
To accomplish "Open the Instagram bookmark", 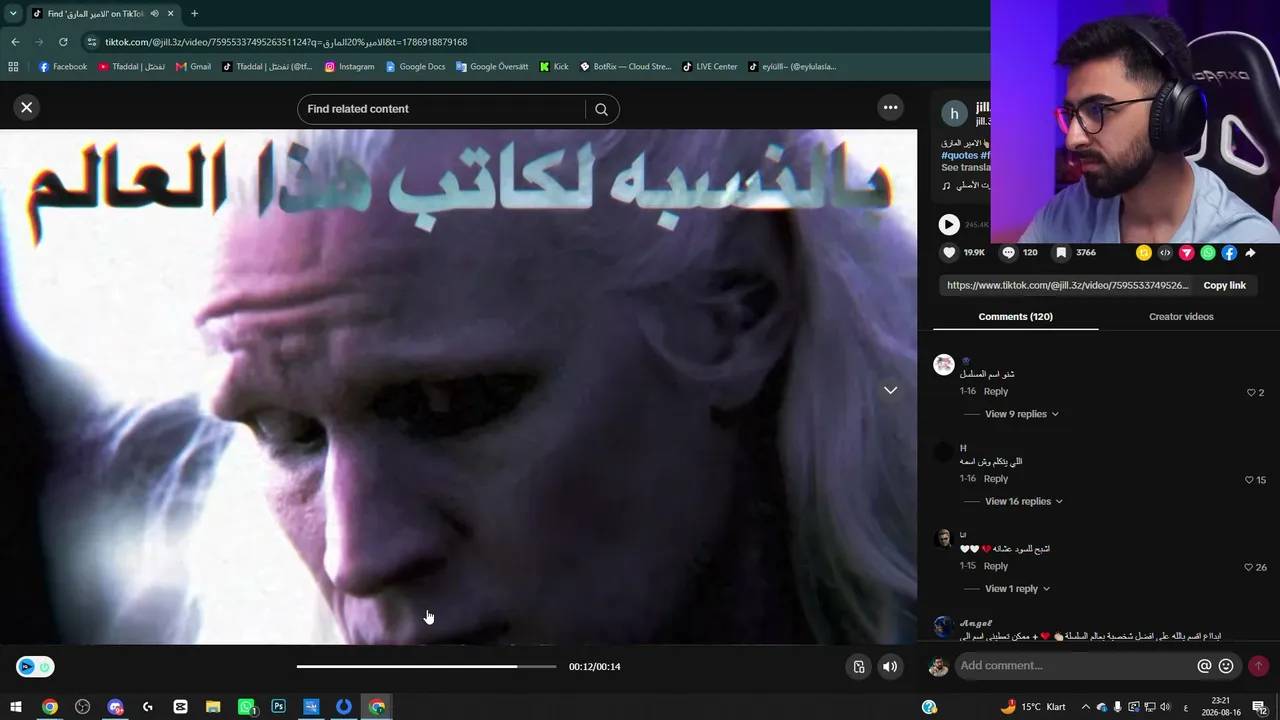I will [x=349, y=67].
